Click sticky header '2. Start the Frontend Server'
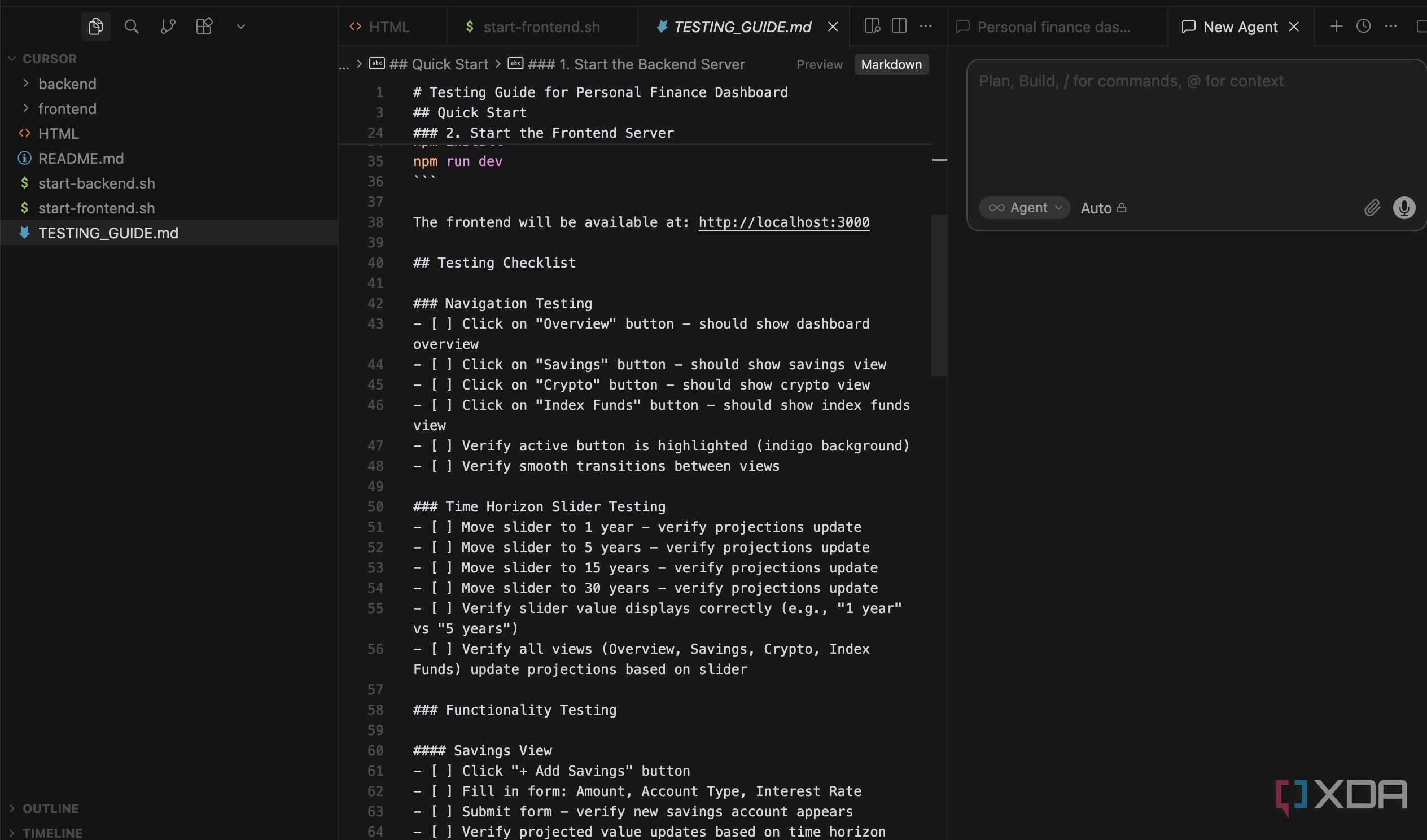Viewport: 1427px width, 840px height. point(543,133)
